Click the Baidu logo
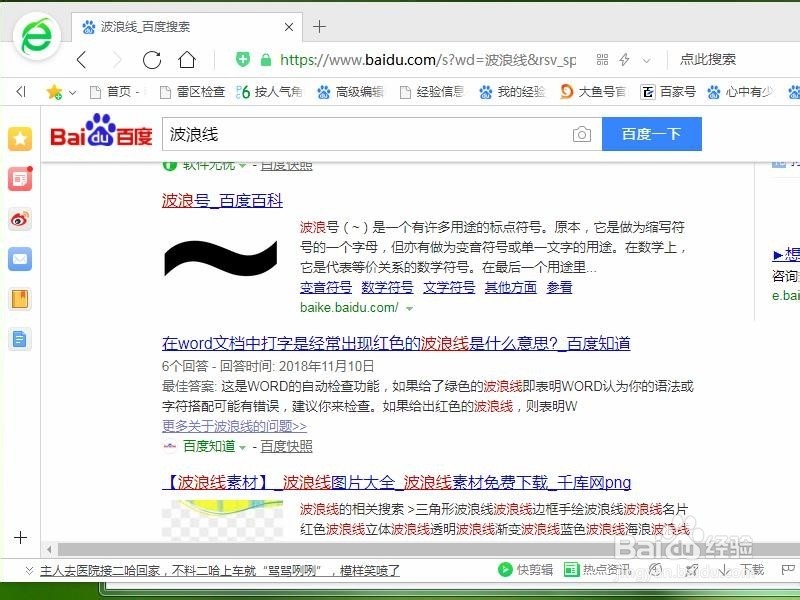 pos(101,130)
